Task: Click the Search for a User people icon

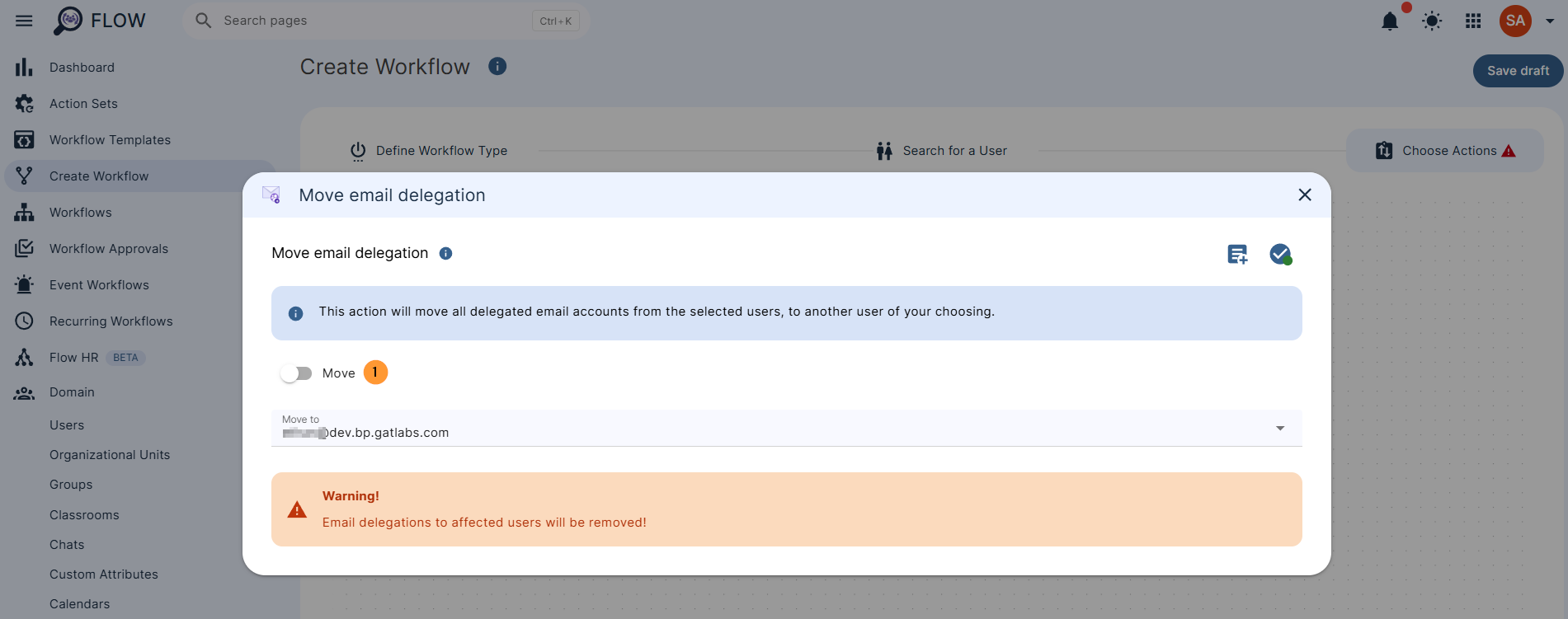Action: 884,151
